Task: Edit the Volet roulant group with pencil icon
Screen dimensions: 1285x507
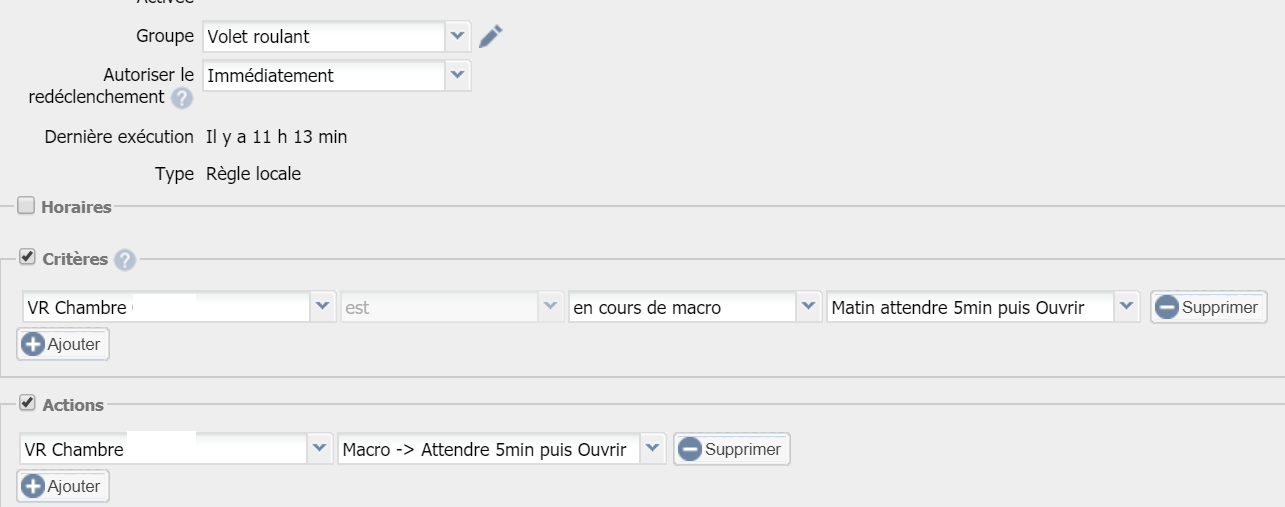Action: 490,37
